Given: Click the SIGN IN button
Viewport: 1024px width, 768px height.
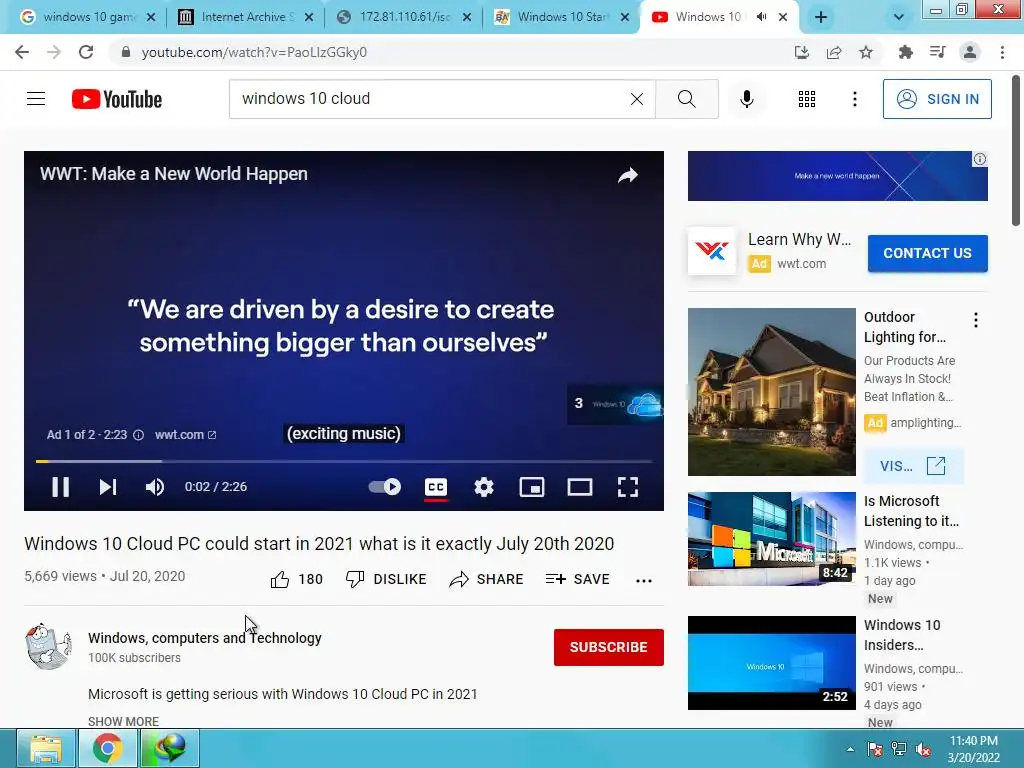Looking at the screenshot, I should (x=936, y=99).
